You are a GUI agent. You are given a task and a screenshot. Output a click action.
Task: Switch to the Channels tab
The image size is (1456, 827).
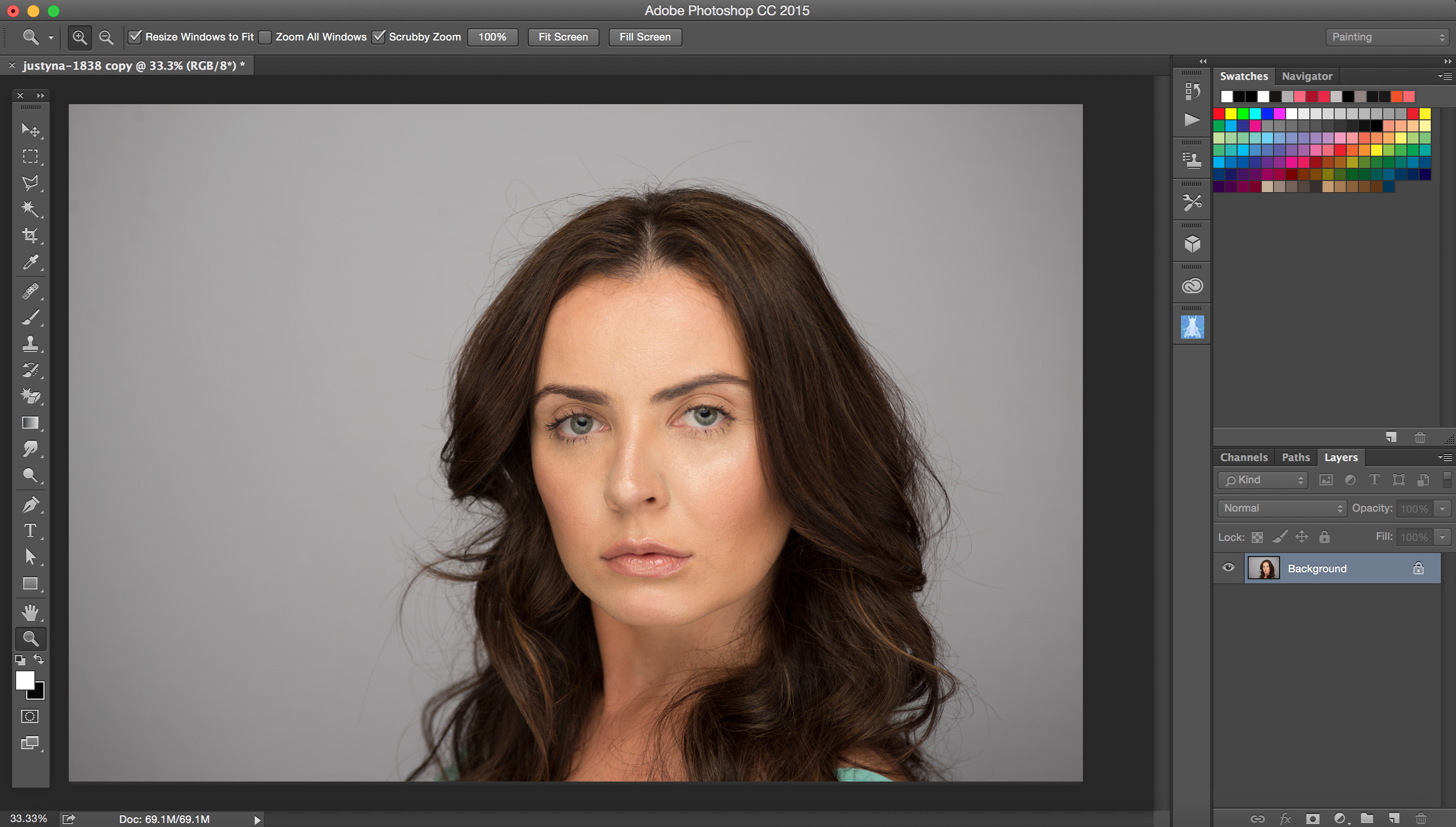pos(1243,457)
